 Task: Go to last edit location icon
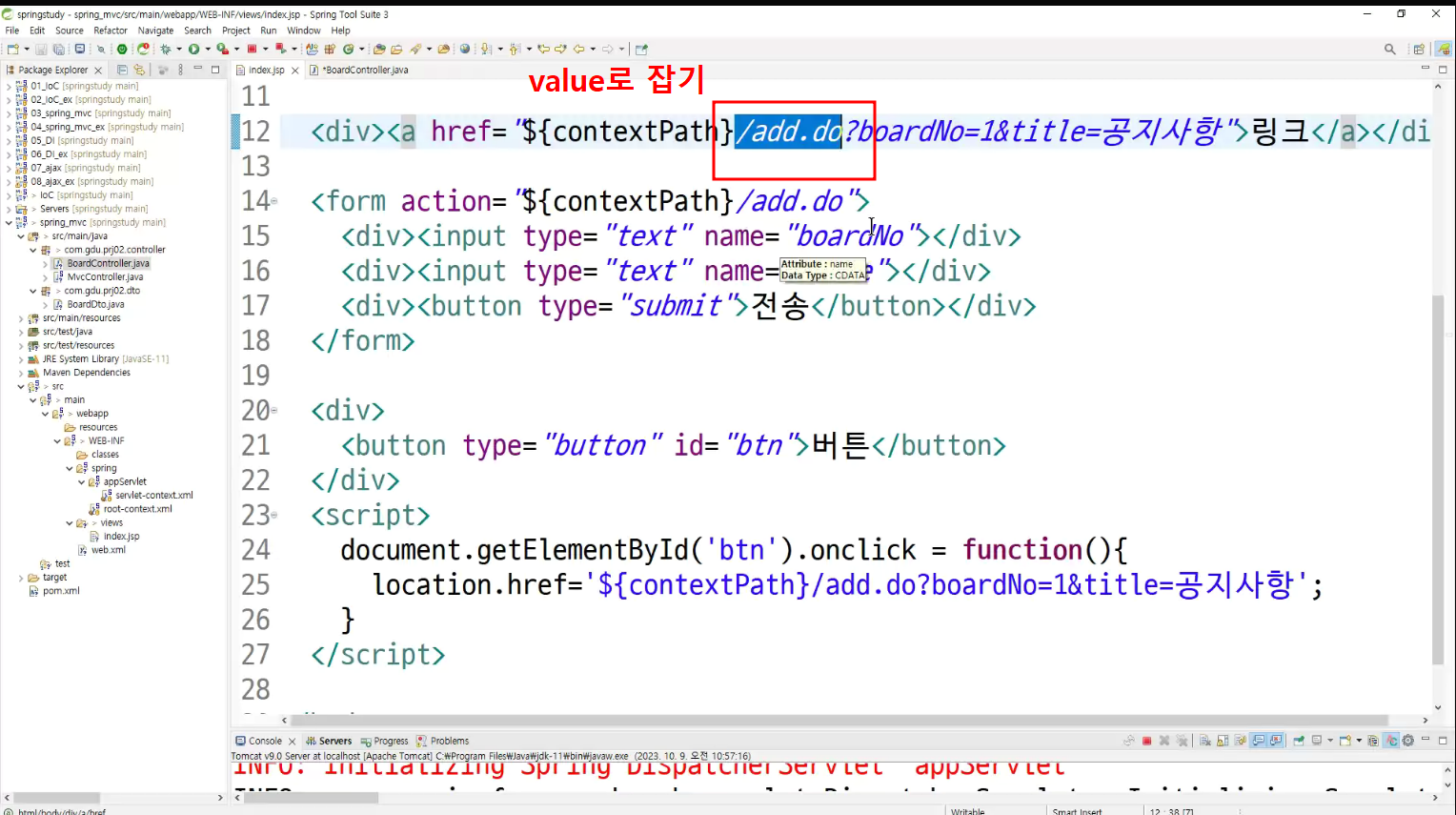tap(542, 49)
